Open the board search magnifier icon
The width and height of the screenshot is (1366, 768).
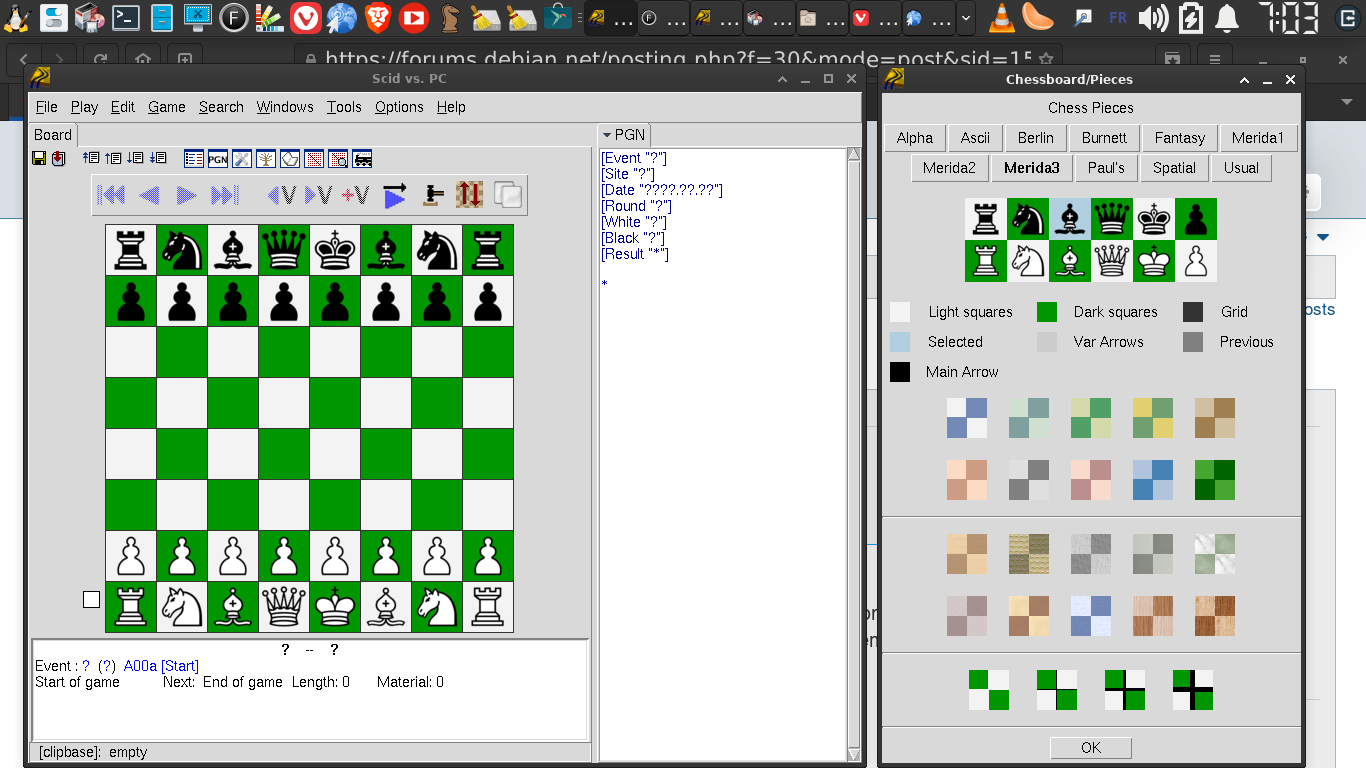338,158
